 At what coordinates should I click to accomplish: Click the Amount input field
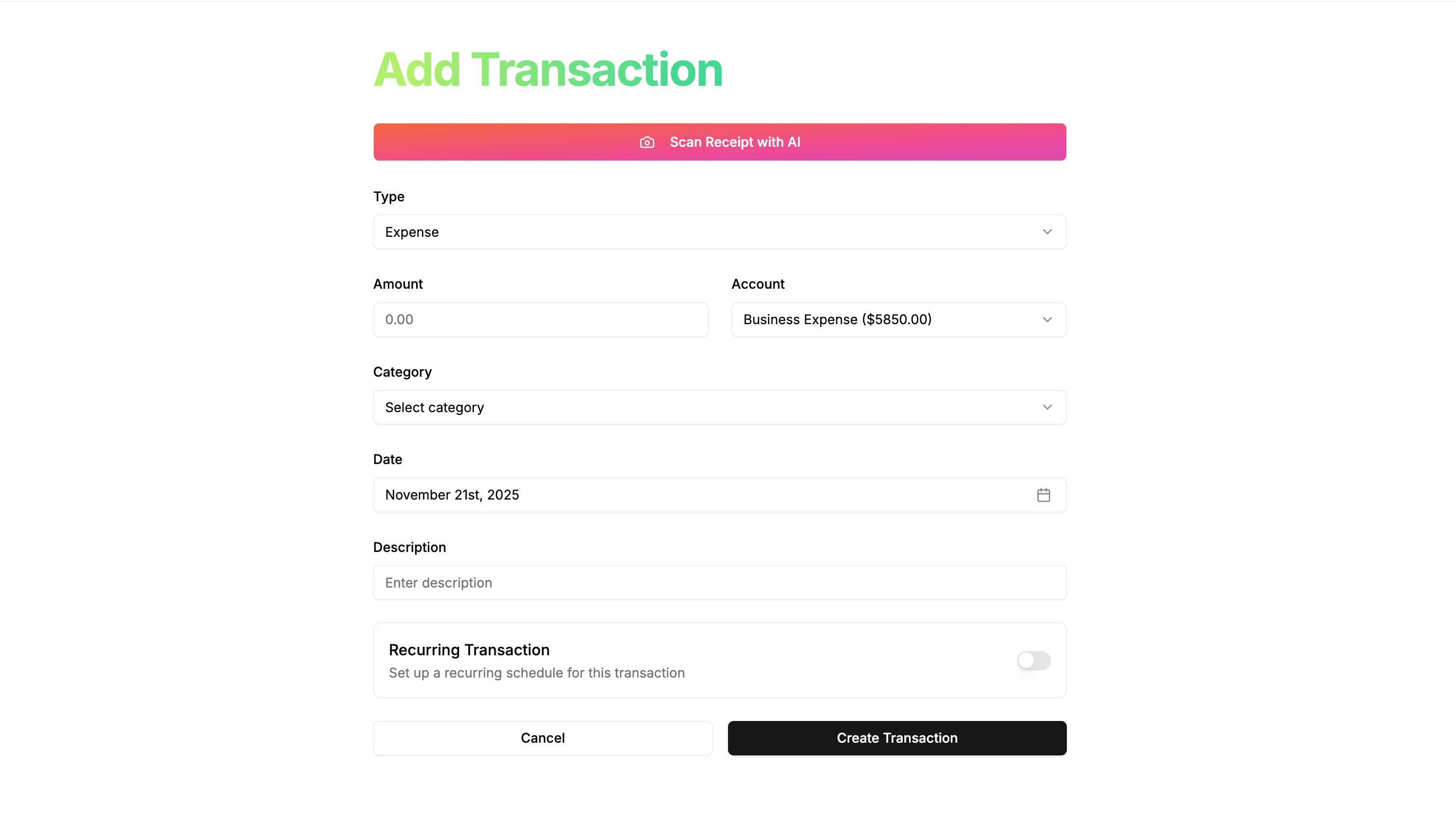point(540,319)
